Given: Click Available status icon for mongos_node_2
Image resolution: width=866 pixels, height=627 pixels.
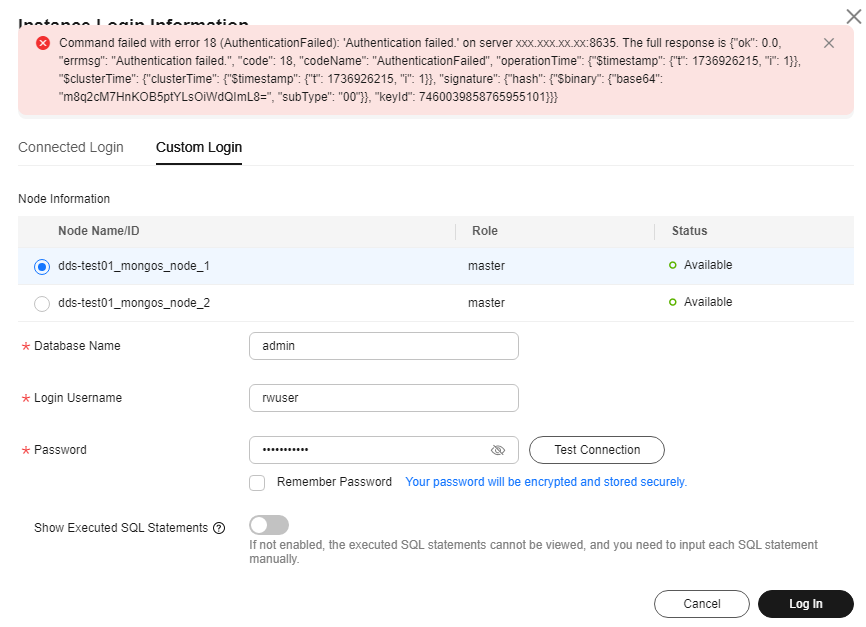Looking at the screenshot, I should [673, 302].
